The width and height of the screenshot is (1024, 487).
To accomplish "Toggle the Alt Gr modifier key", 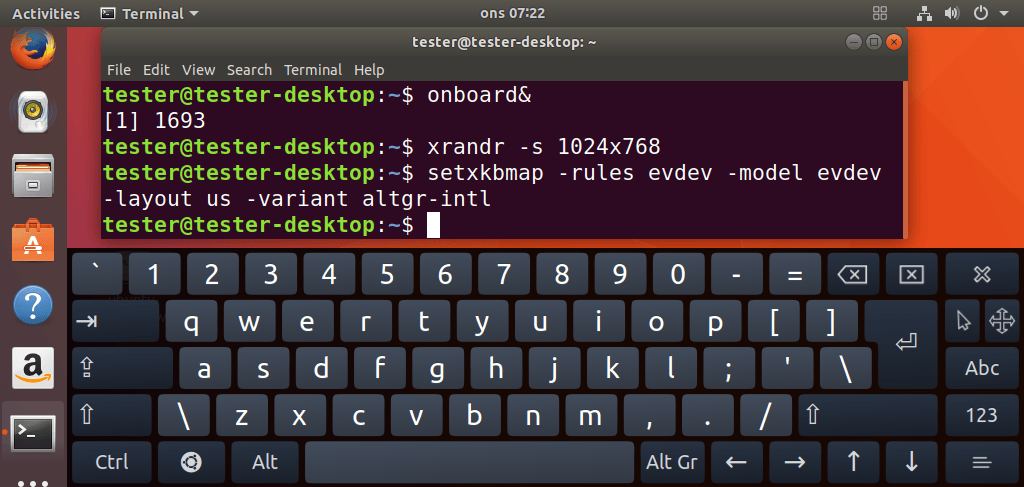I will click(671, 462).
